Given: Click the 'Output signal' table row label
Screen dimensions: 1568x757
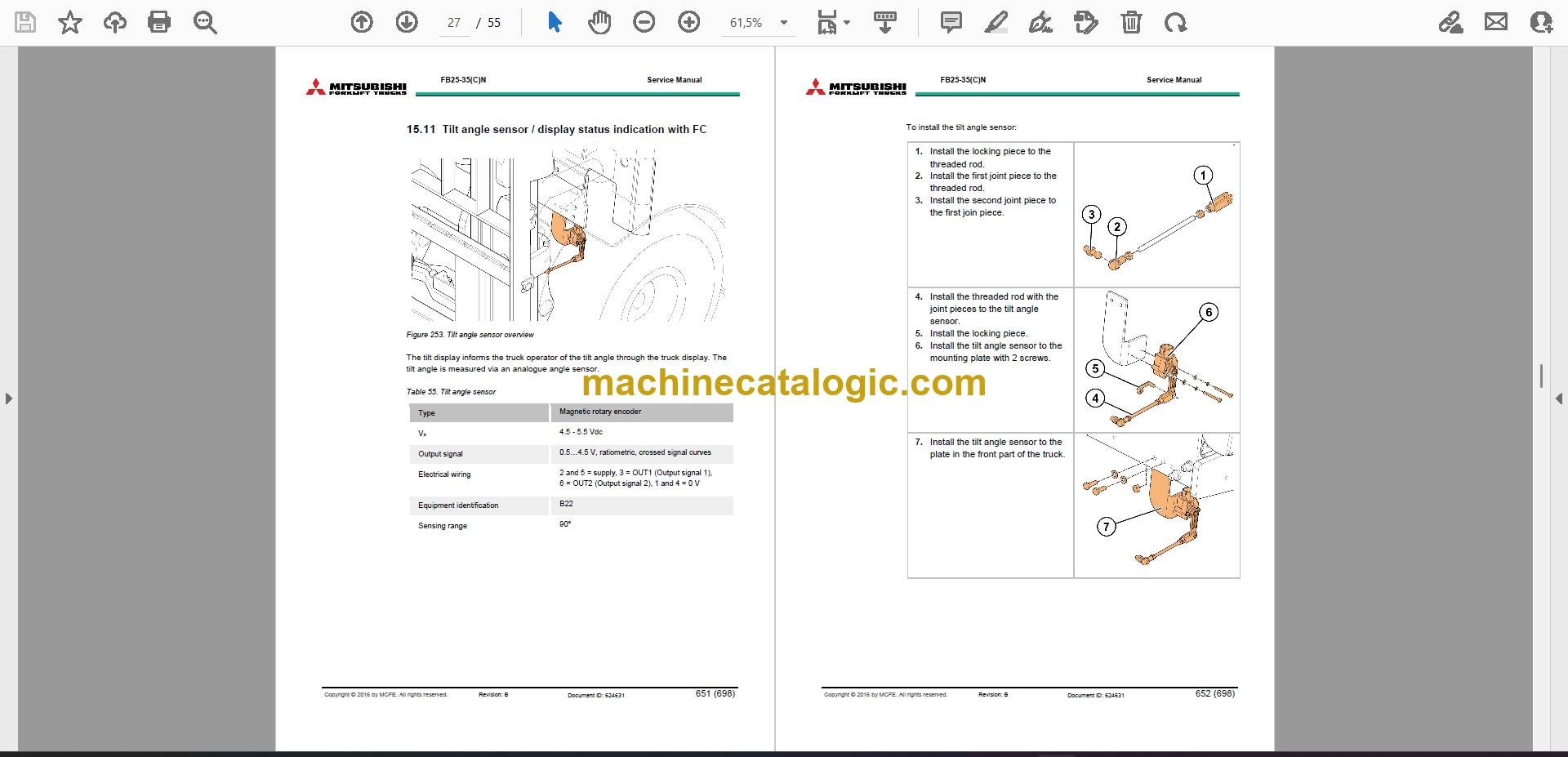Looking at the screenshot, I should (x=440, y=454).
